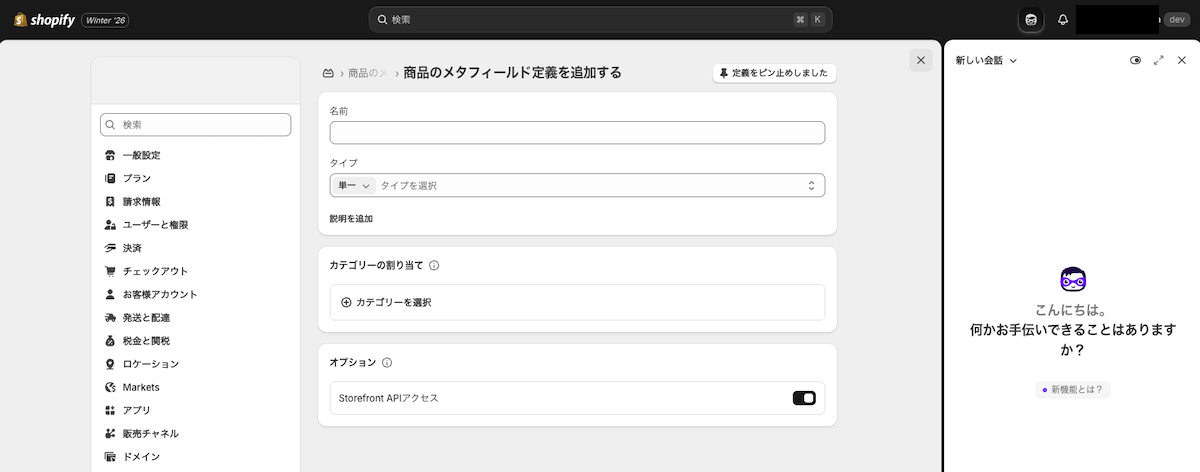Click the 名前 text field
This screenshot has height=472, width=1200.
pos(577,132)
